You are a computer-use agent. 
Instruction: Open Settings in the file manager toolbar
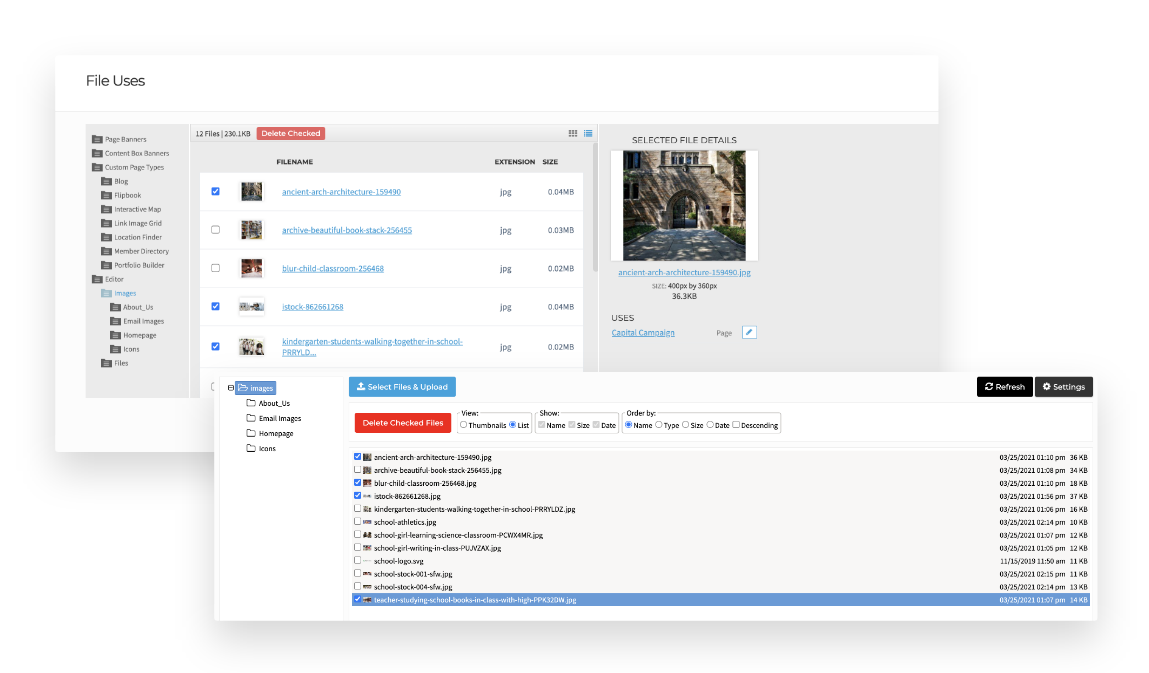coord(1063,387)
